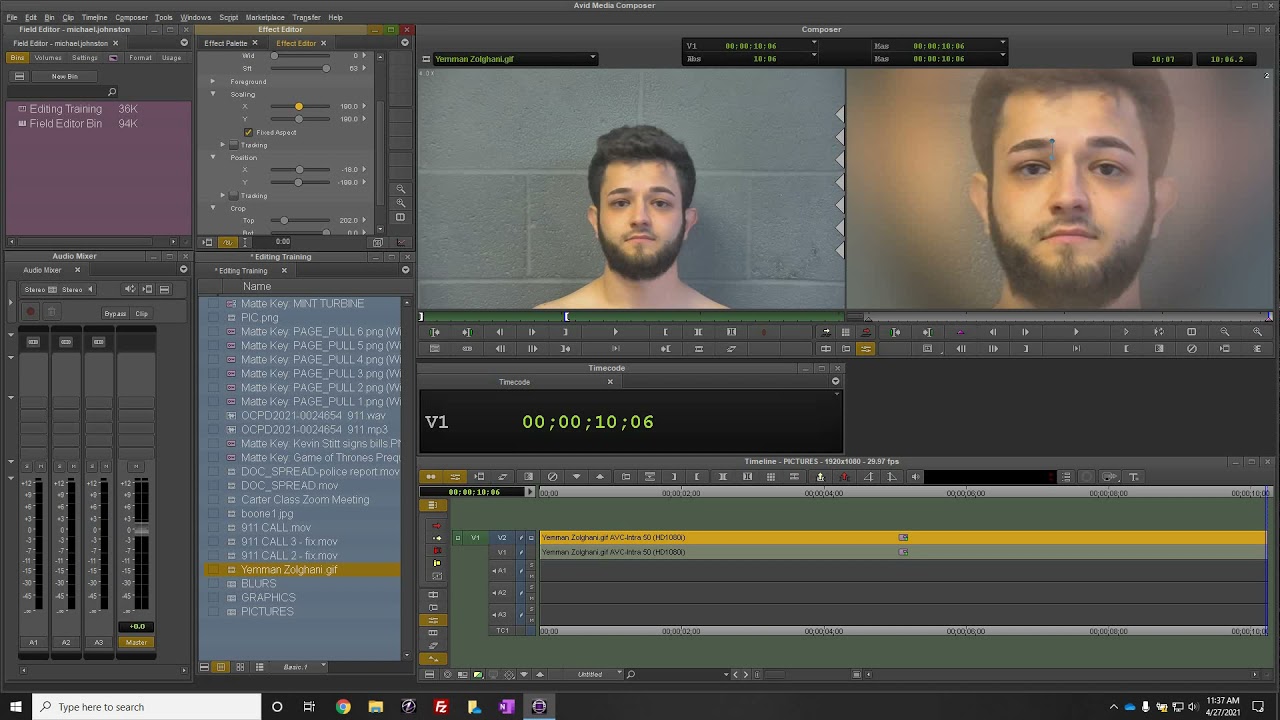
Task: Click the highlighted Effect Mode icon between monitors
Action: point(866,349)
